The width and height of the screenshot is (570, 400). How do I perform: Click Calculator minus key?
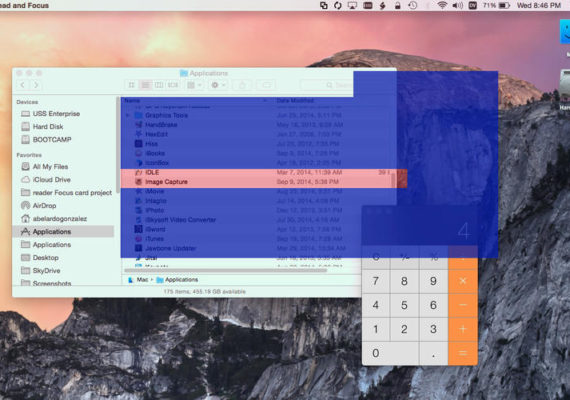coord(463,305)
